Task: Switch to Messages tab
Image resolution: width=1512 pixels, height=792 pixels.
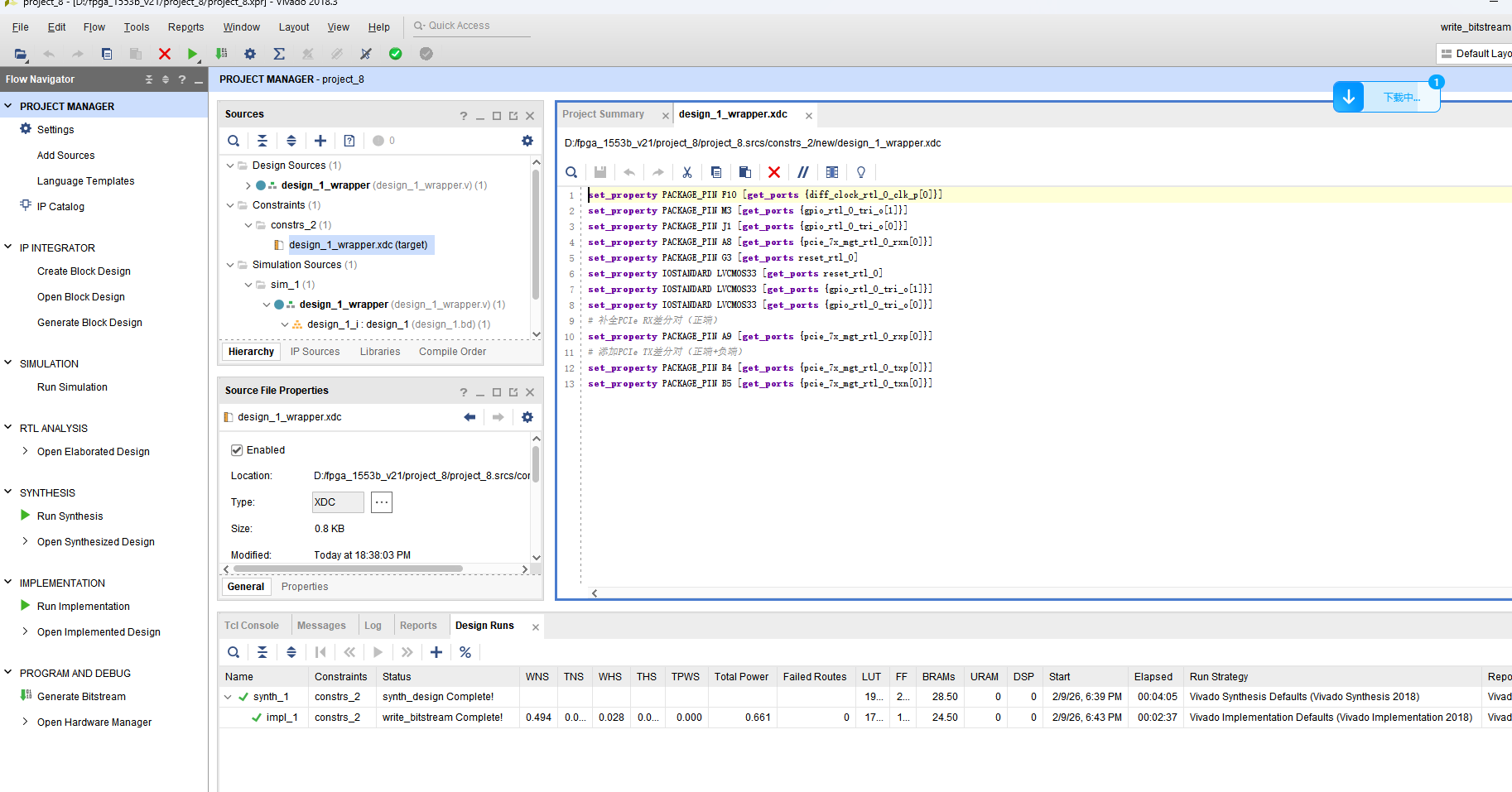Action: 321,626
